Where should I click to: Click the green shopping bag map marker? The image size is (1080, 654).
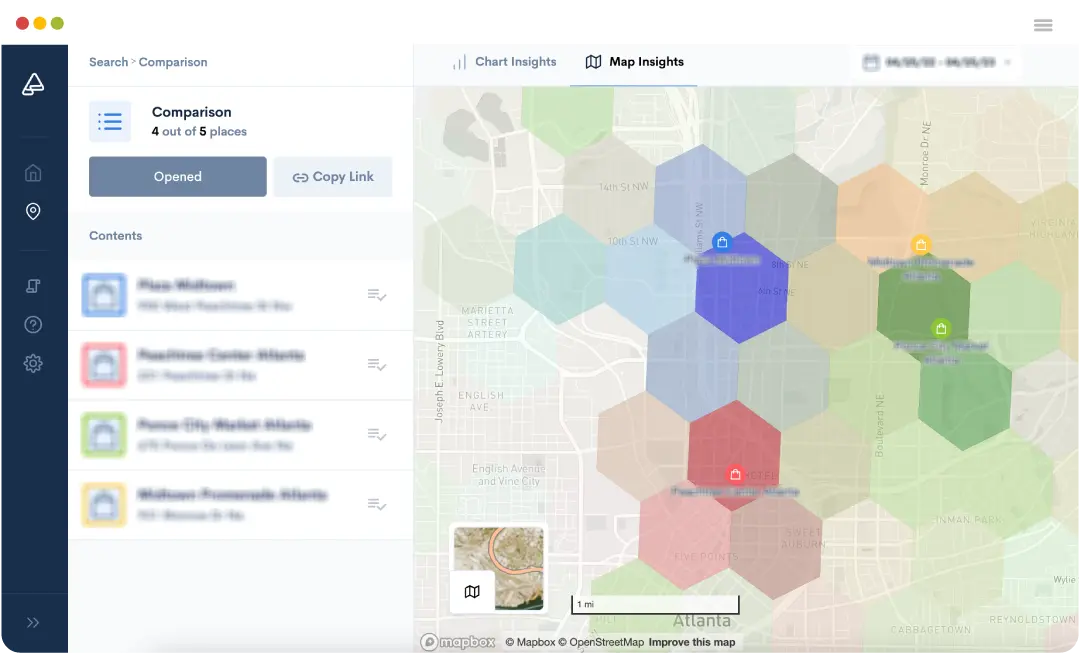[x=941, y=328]
